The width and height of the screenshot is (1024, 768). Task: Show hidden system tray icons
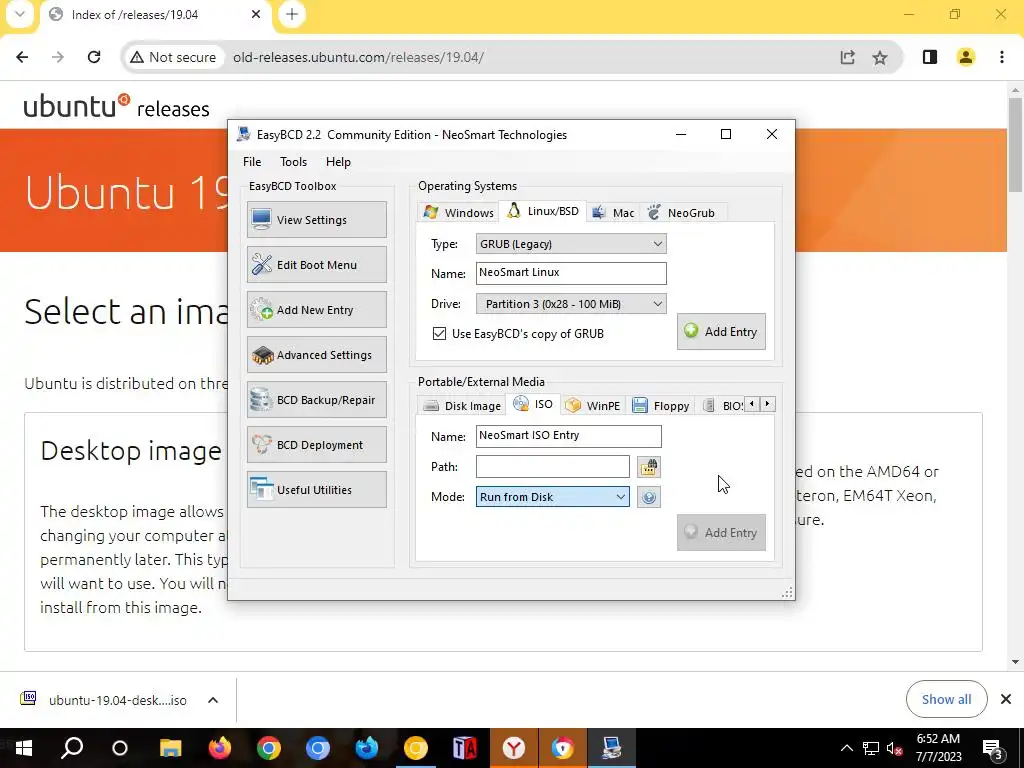(x=846, y=748)
